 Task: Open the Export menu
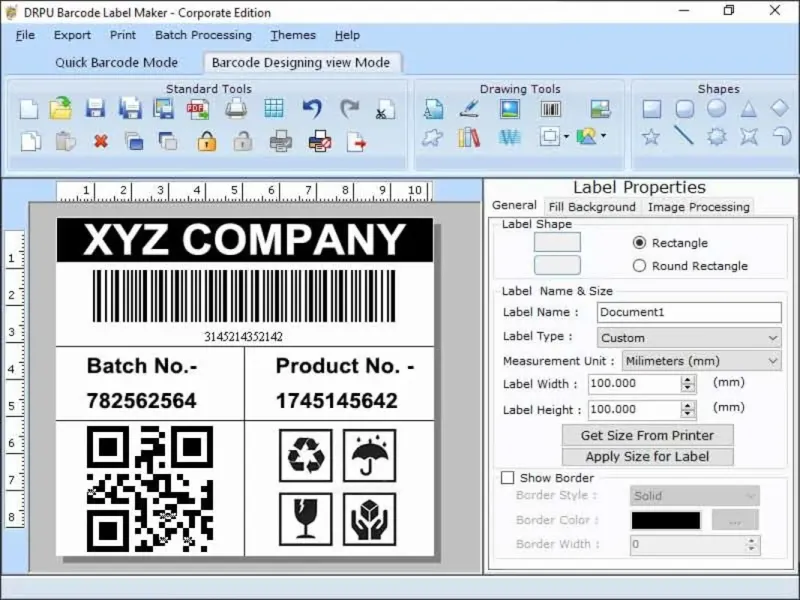72,35
